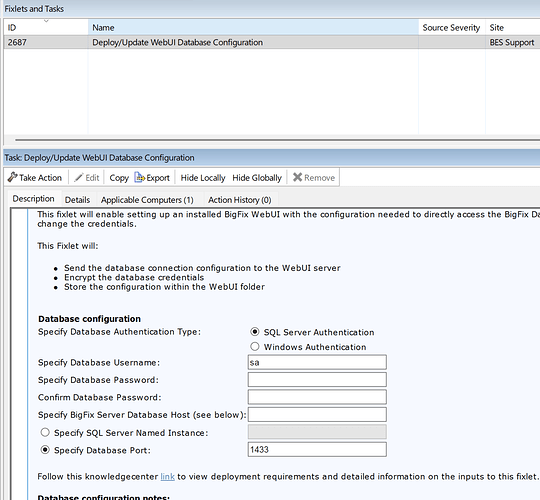
Task: Switch to the Details tab
Action: [77, 200]
